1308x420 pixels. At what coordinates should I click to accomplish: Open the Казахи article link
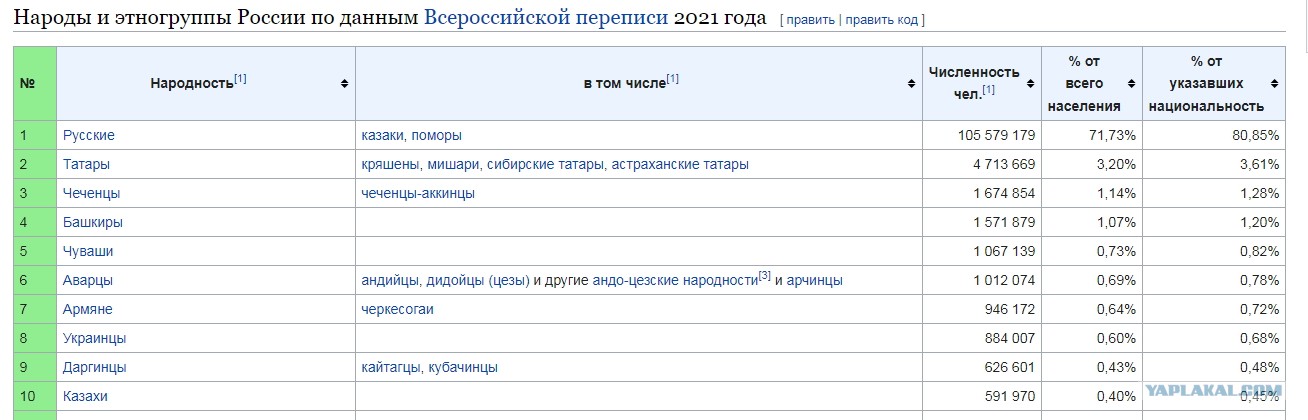coord(85,396)
